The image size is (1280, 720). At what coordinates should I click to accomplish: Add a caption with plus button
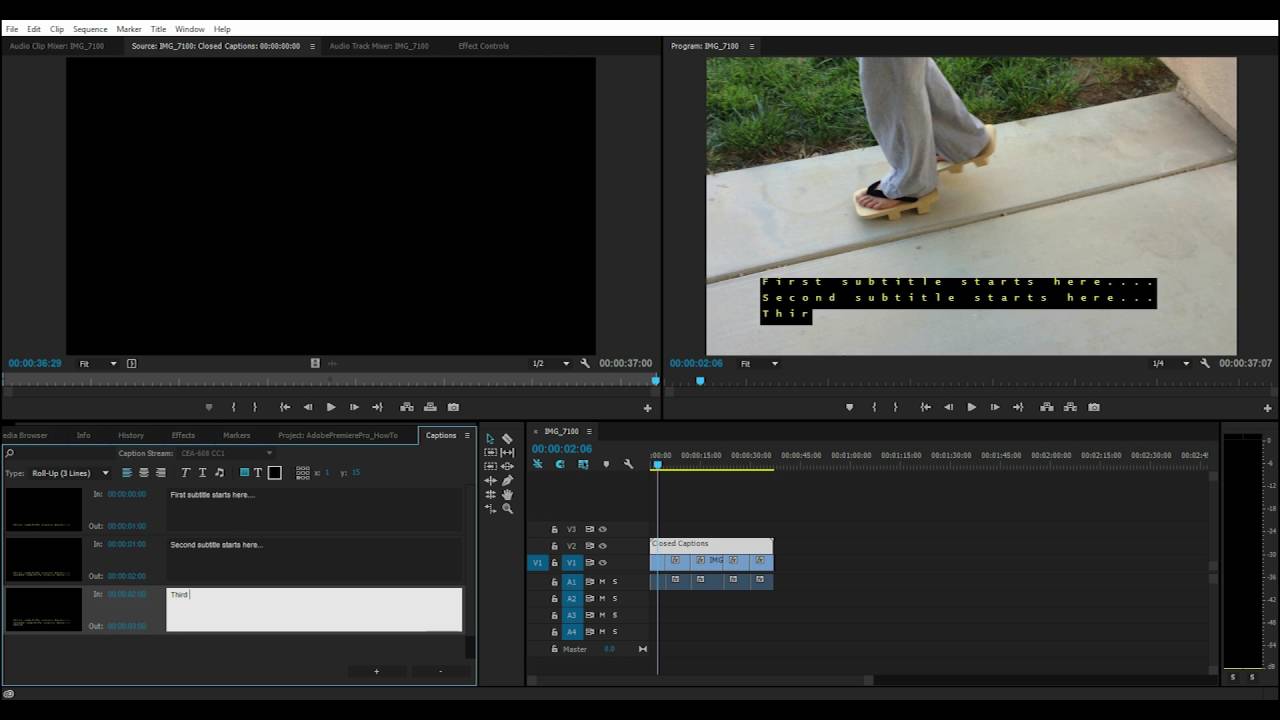pos(376,671)
